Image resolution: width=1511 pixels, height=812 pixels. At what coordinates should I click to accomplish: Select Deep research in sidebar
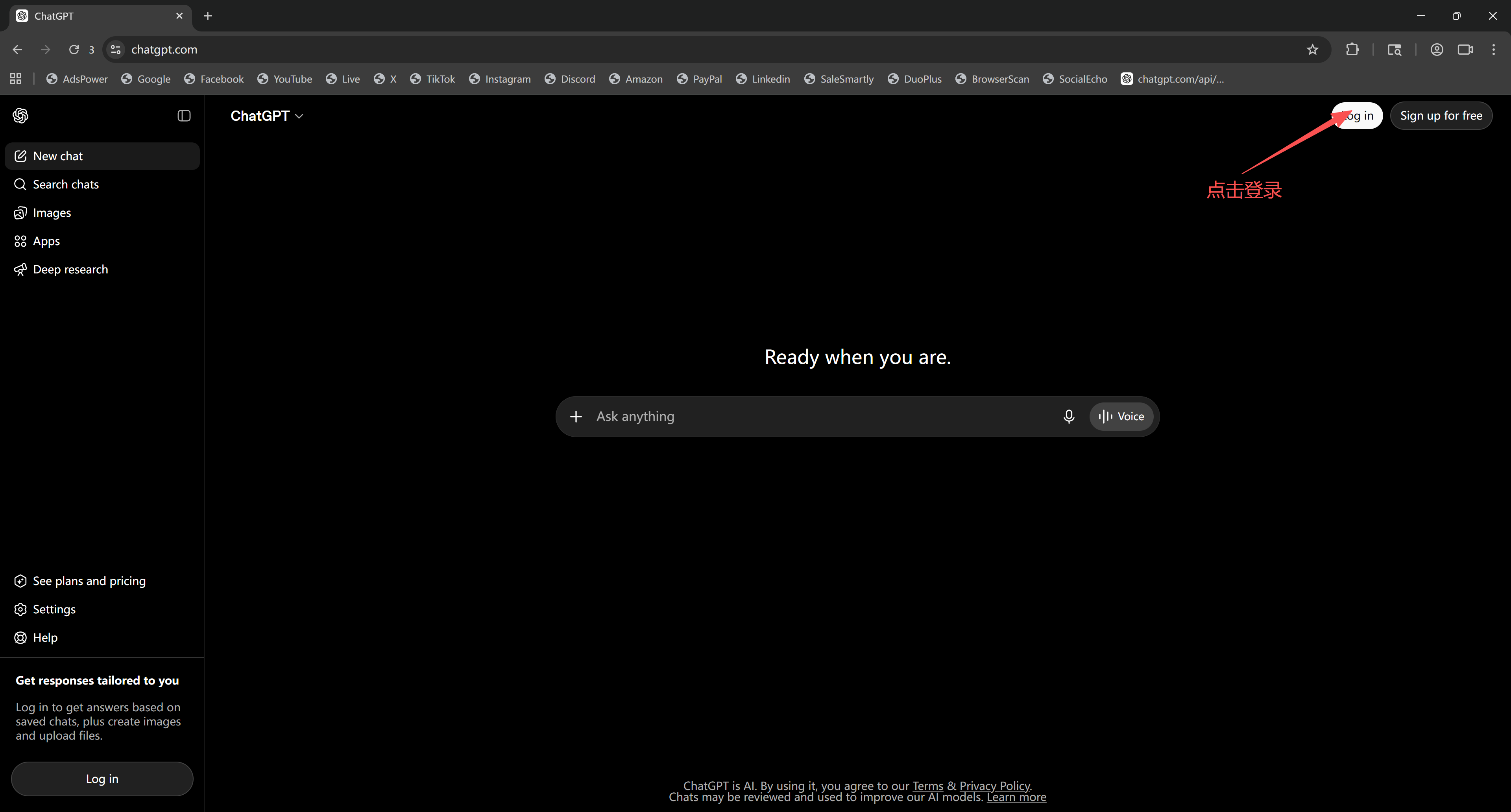[x=102, y=269]
